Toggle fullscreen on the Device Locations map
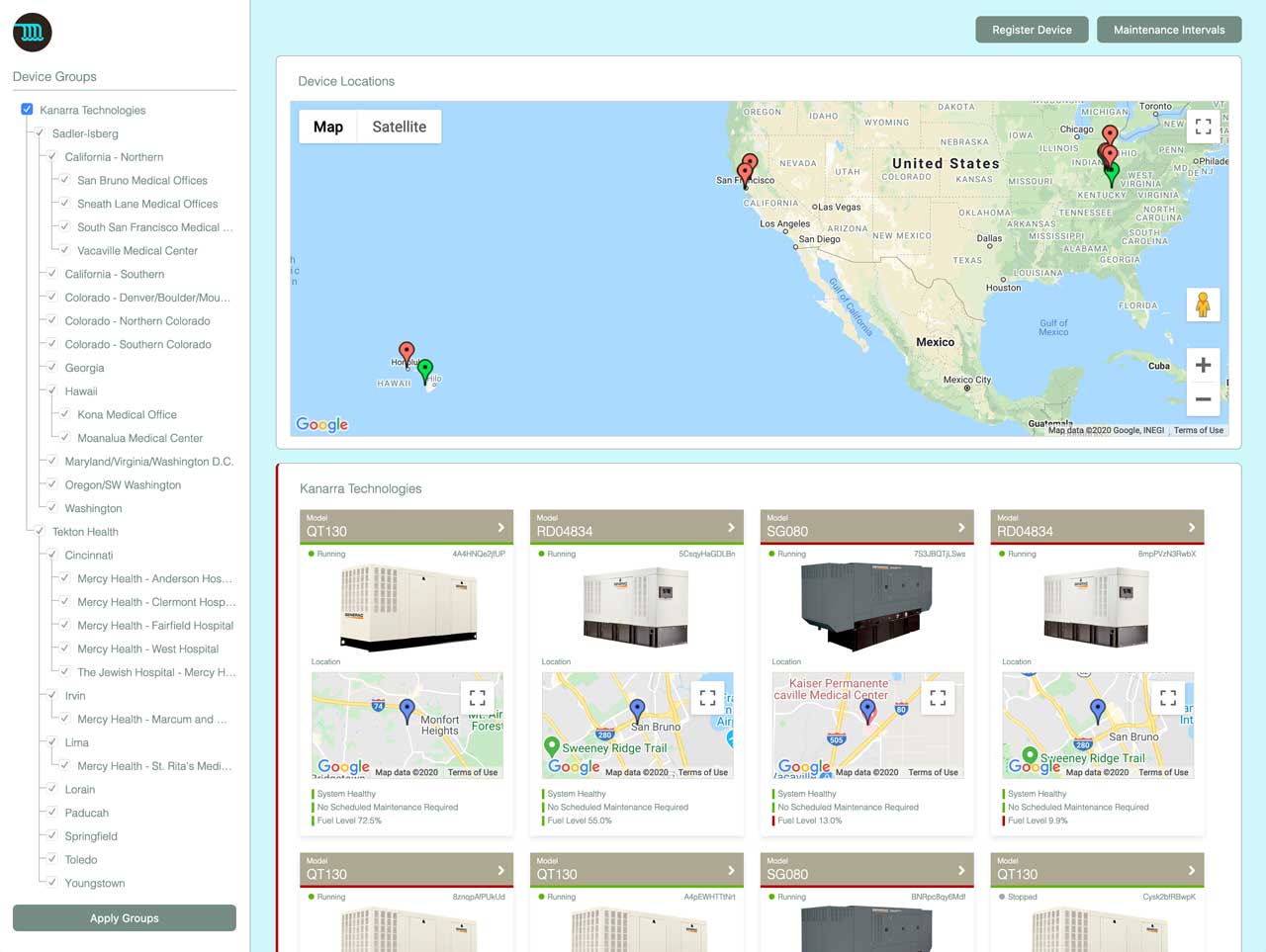 pyautogui.click(x=1203, y=127)
